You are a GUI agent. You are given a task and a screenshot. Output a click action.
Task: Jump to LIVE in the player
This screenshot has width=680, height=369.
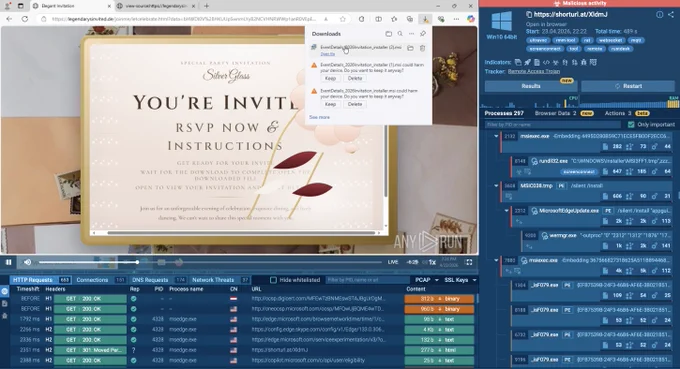(x=393, y=262)
